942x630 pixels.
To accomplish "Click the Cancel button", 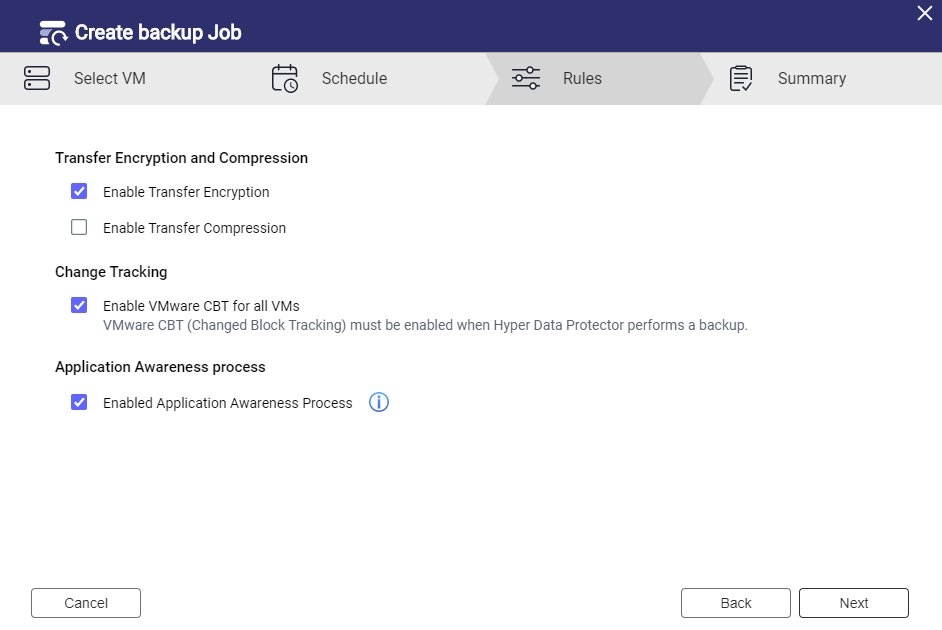I will pos(86,603).
